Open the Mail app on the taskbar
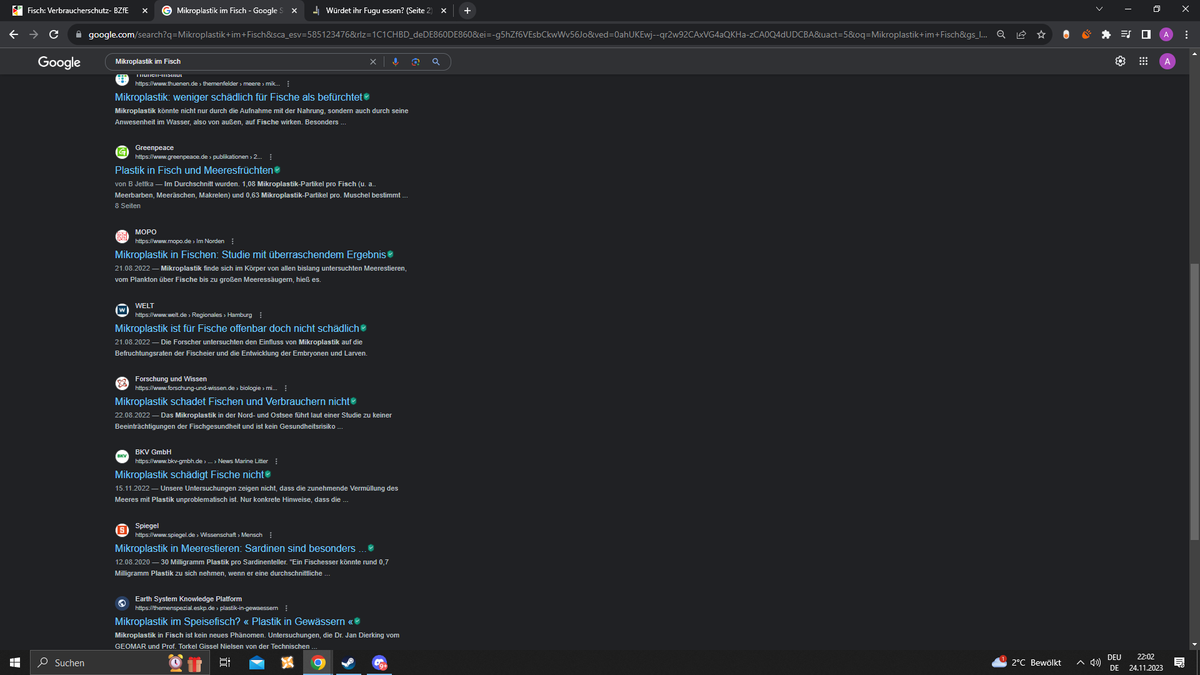The width and height of the screenshot is (1200, 675). tap(256, 663)
